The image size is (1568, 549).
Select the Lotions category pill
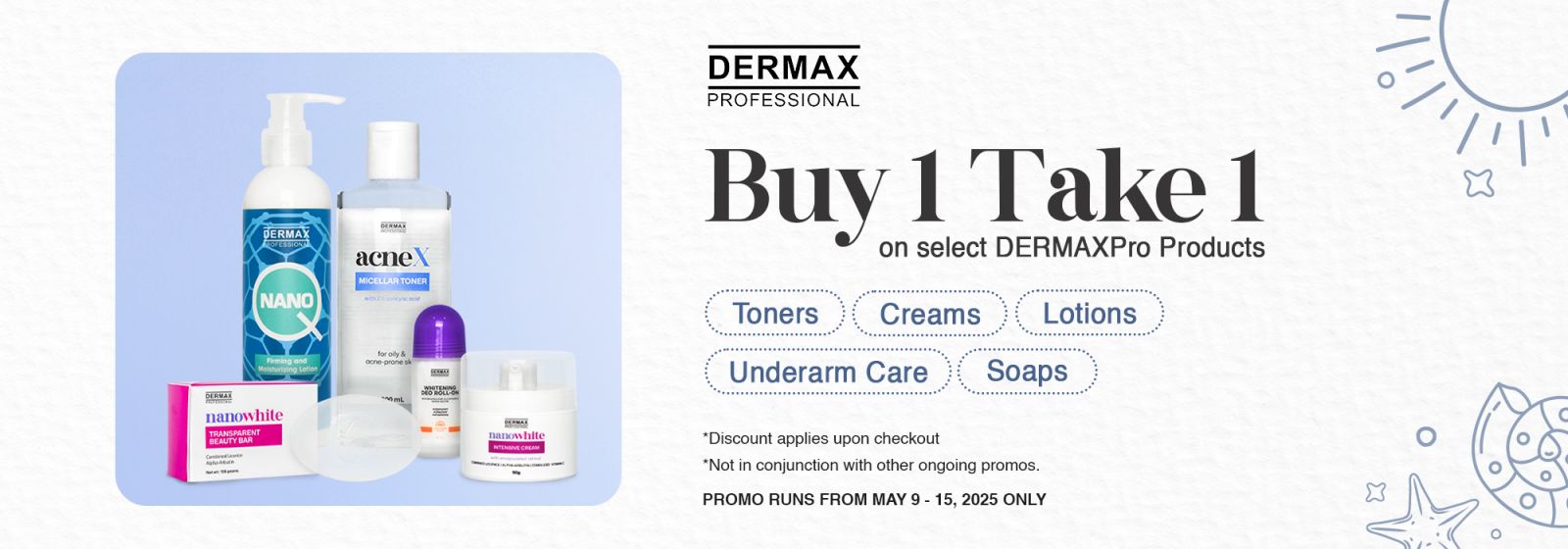pyautogui.click(x=1089, y=314)
